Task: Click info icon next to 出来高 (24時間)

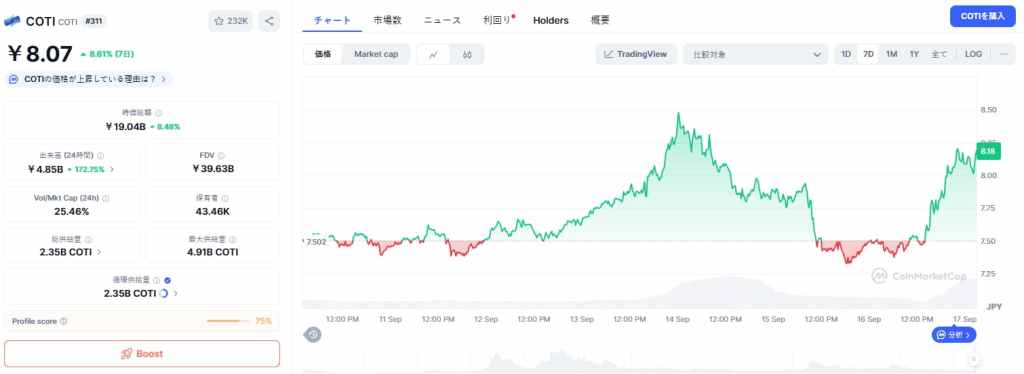Action: pyautogui.click(x=101, y=156)
